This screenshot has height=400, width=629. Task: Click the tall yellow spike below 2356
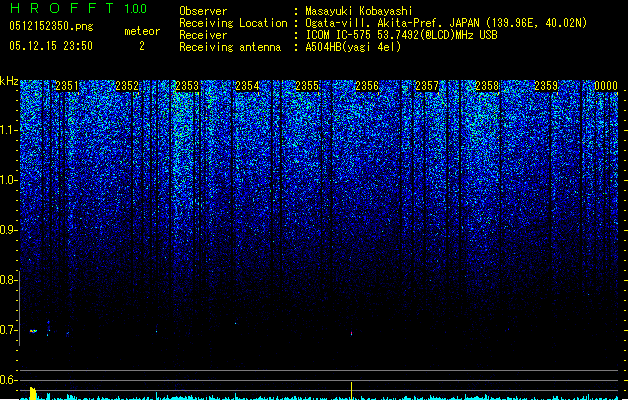pyautogui.click(x=352, y=390)
